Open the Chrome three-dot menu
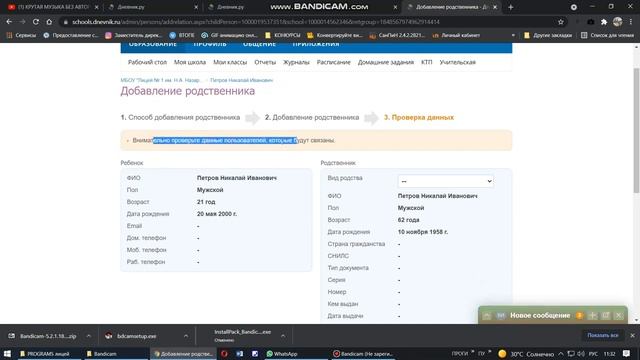 tap(631, 22)
